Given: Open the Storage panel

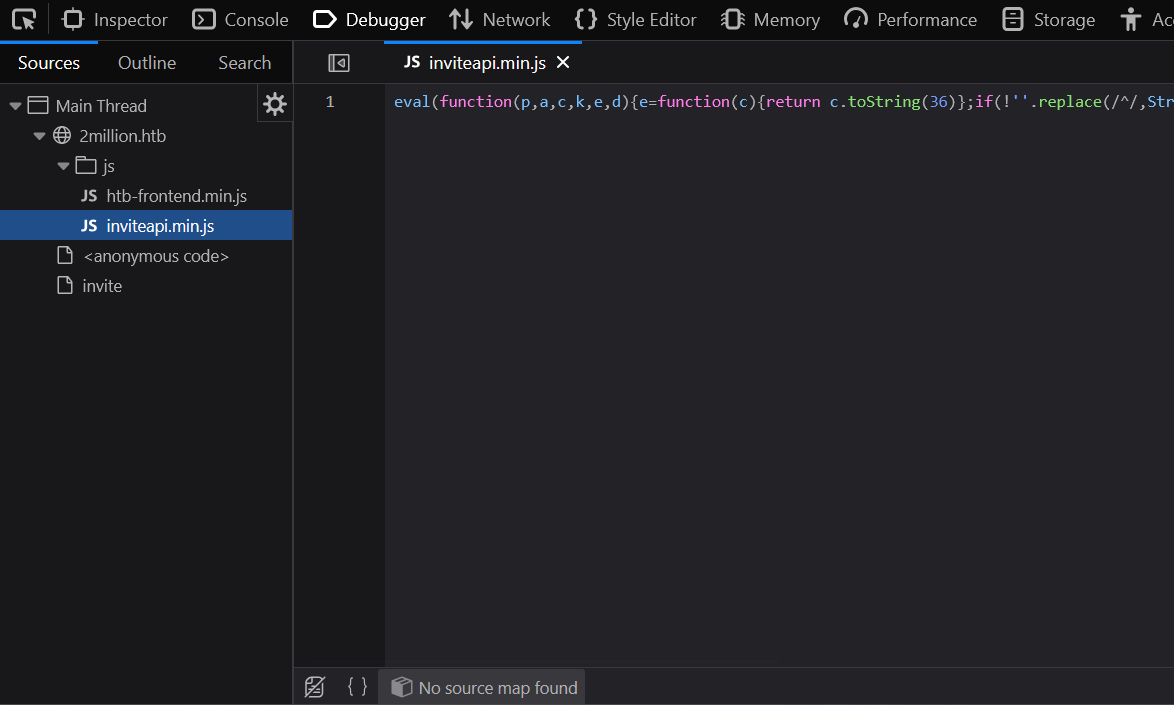Looking at the screenshot, I should coord(1047,19).
